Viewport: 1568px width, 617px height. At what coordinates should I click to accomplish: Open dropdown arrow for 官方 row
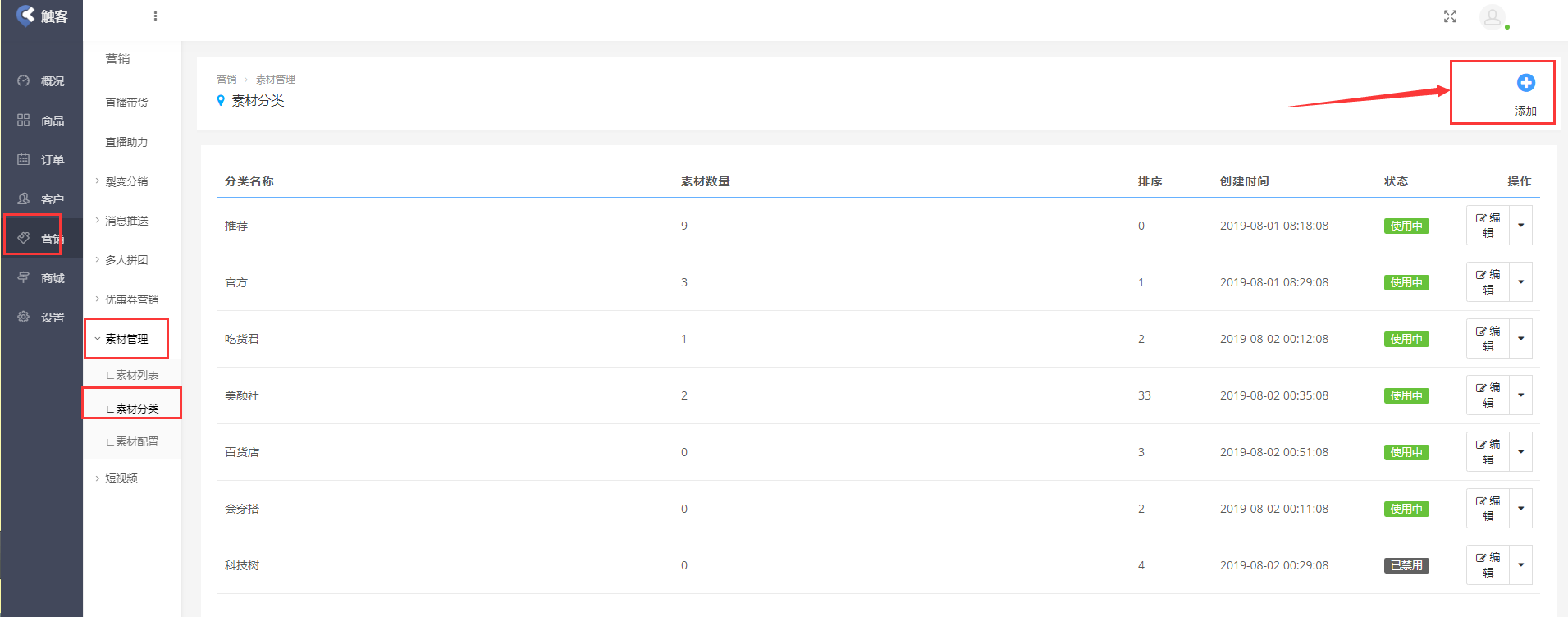(x=1520, y=281)
